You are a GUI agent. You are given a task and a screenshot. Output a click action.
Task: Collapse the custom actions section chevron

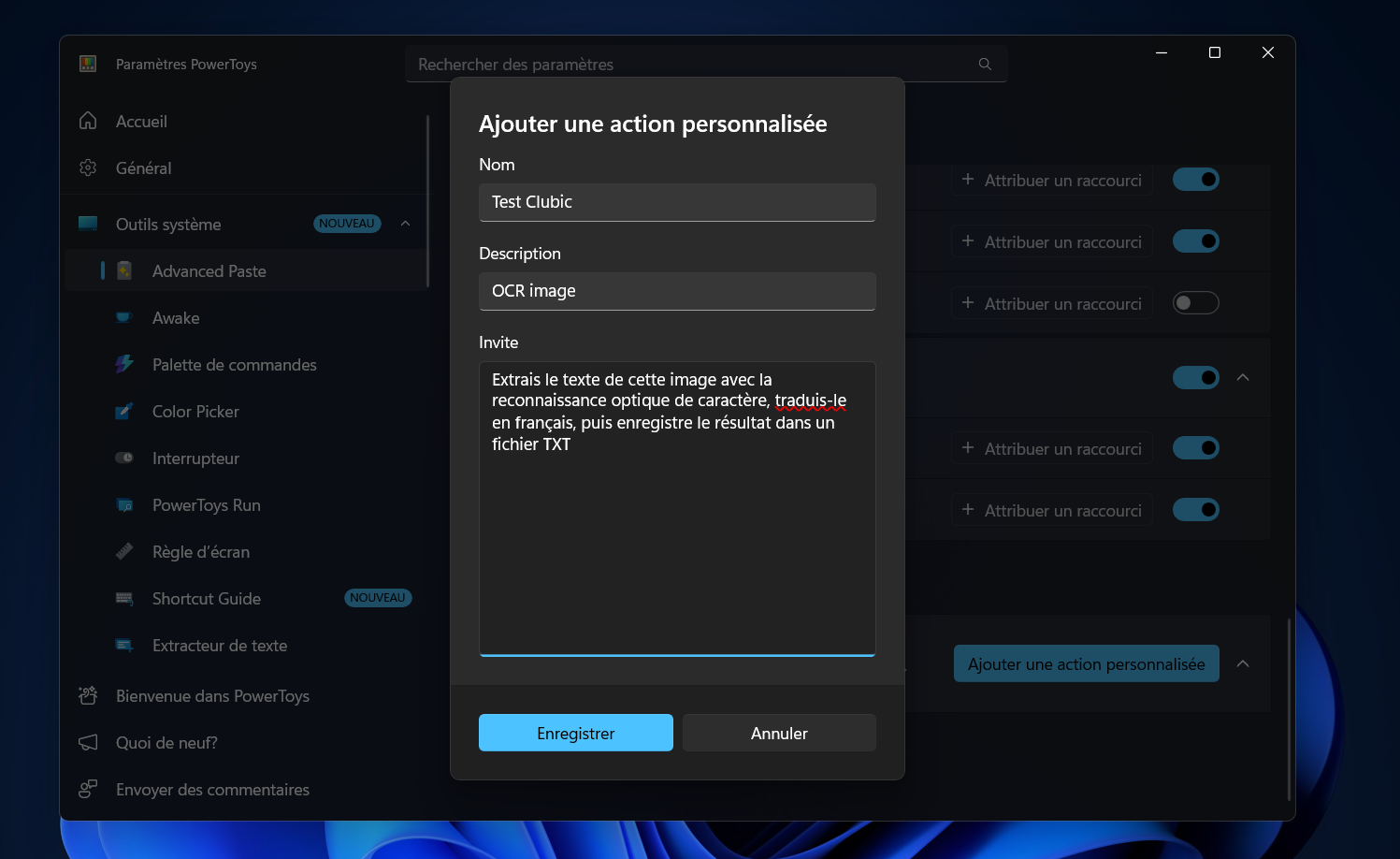coord(1243,663)
